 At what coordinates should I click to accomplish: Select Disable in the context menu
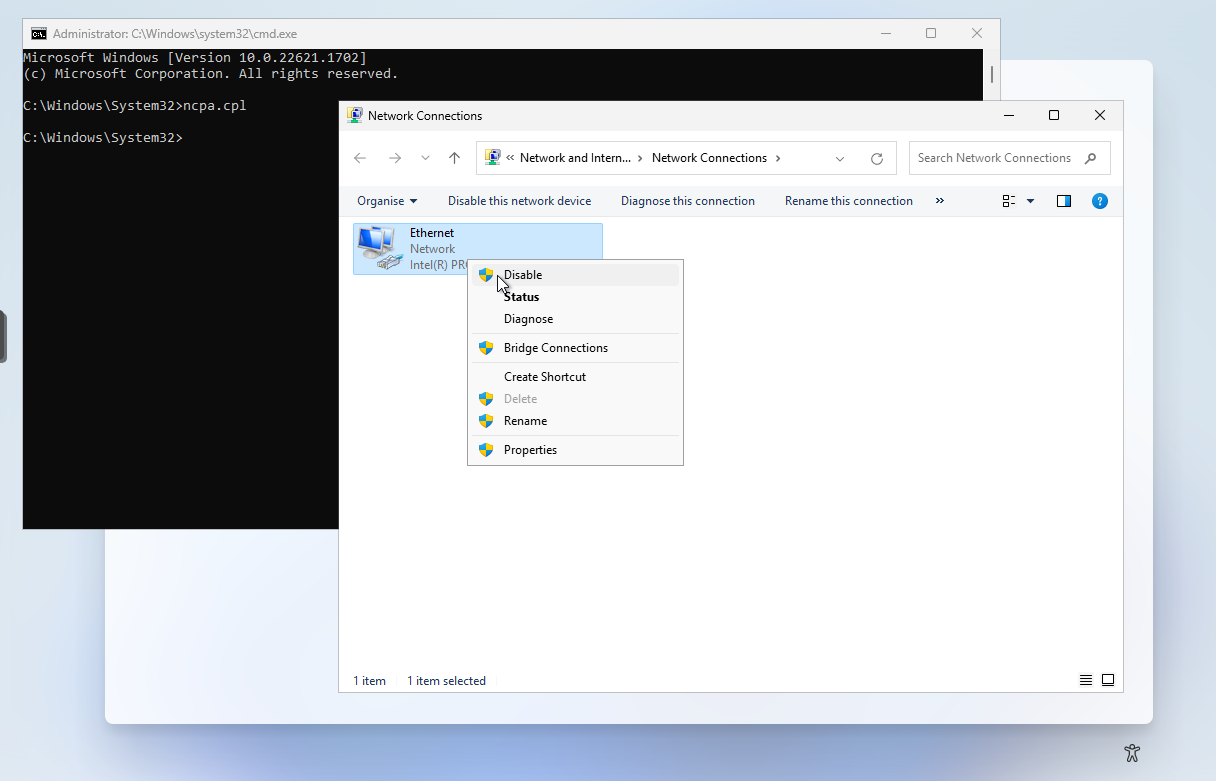pos(575,275)
